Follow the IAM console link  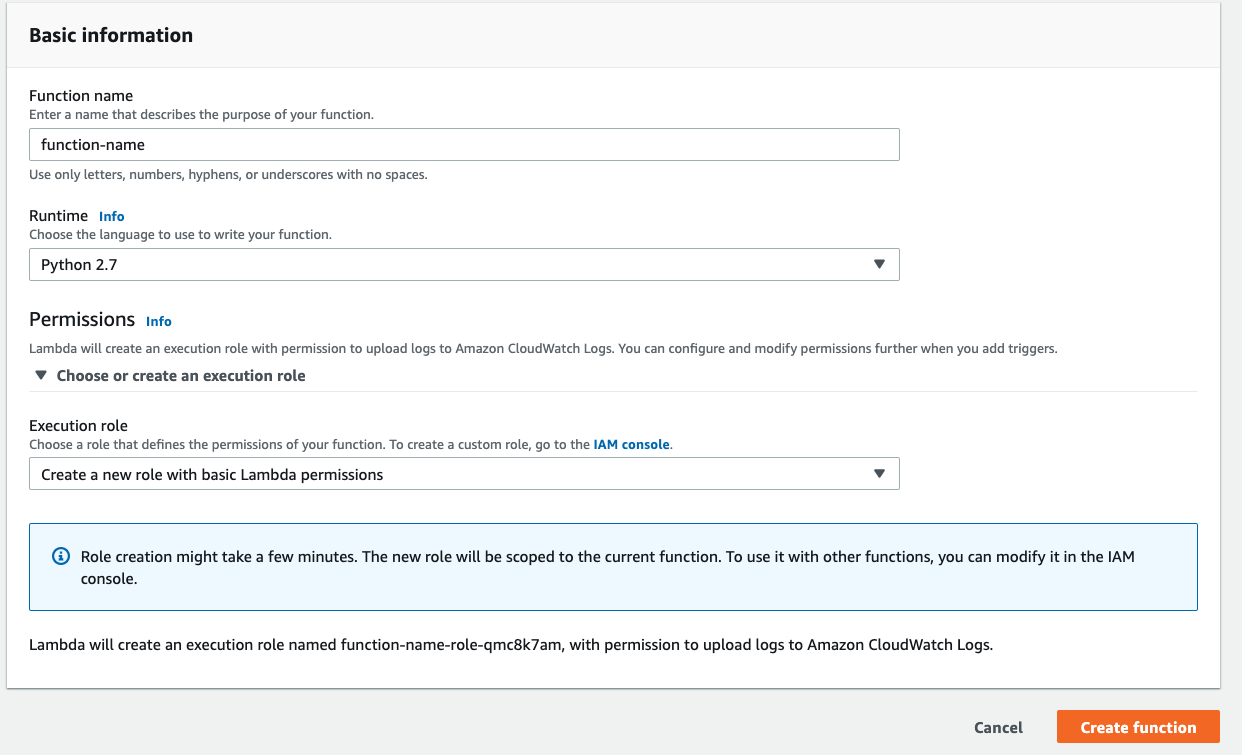(x=632, y=444)
